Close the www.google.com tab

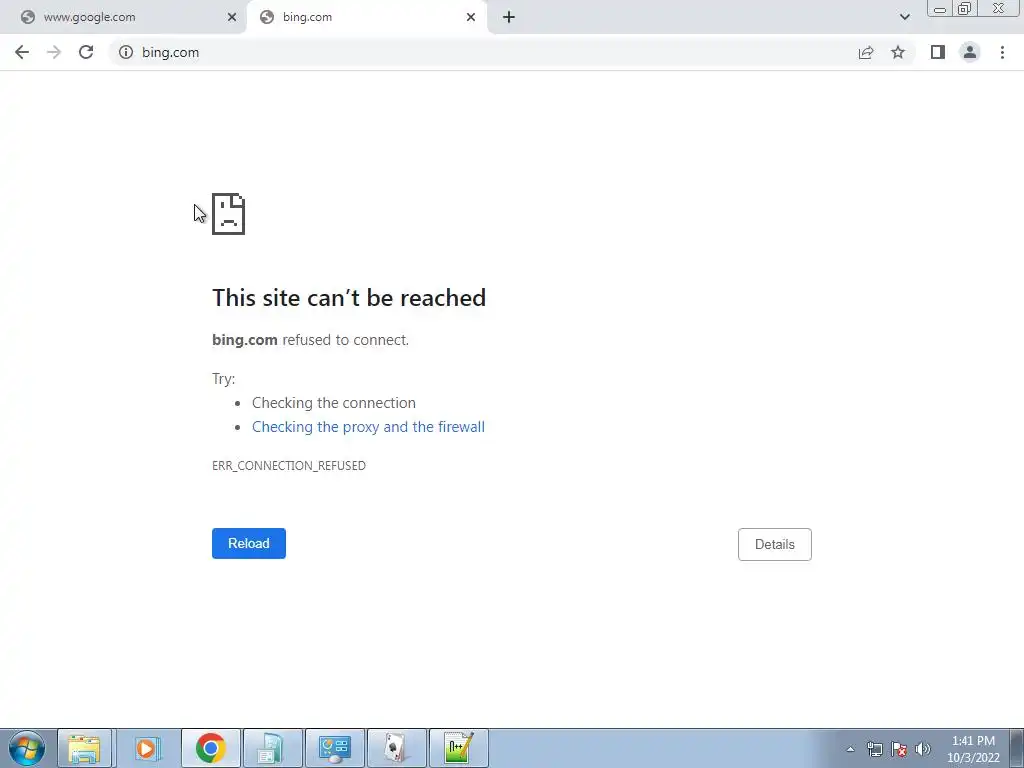tap(232, 17)
